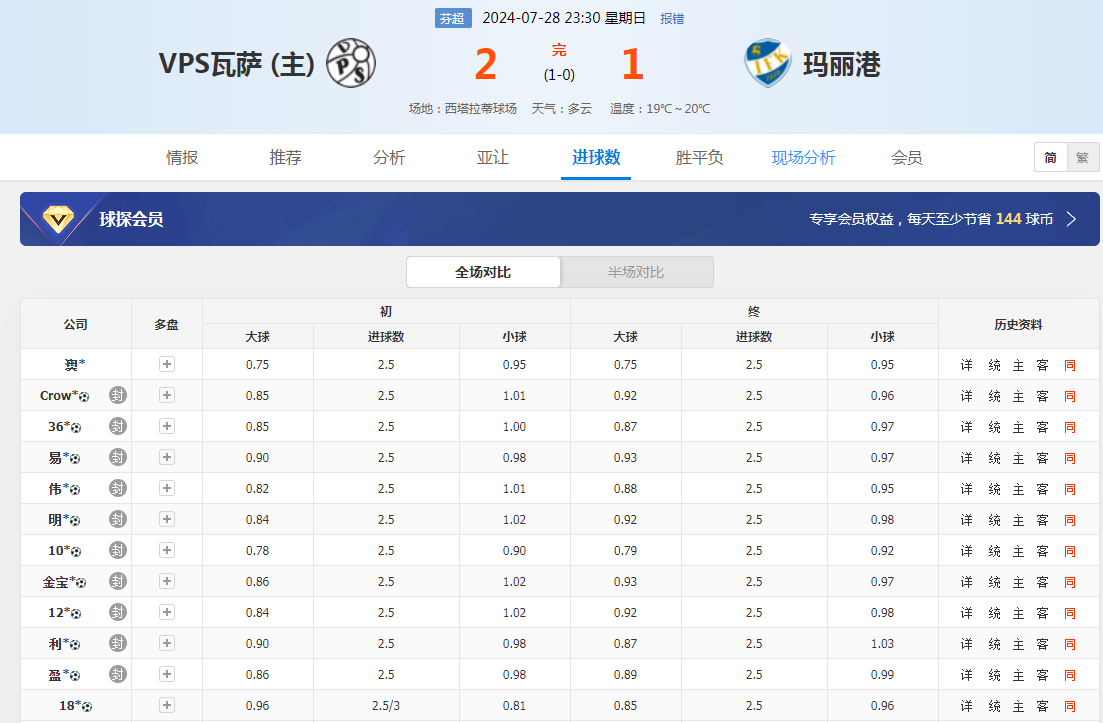Open the 亚让 tab

coord(492,158)
